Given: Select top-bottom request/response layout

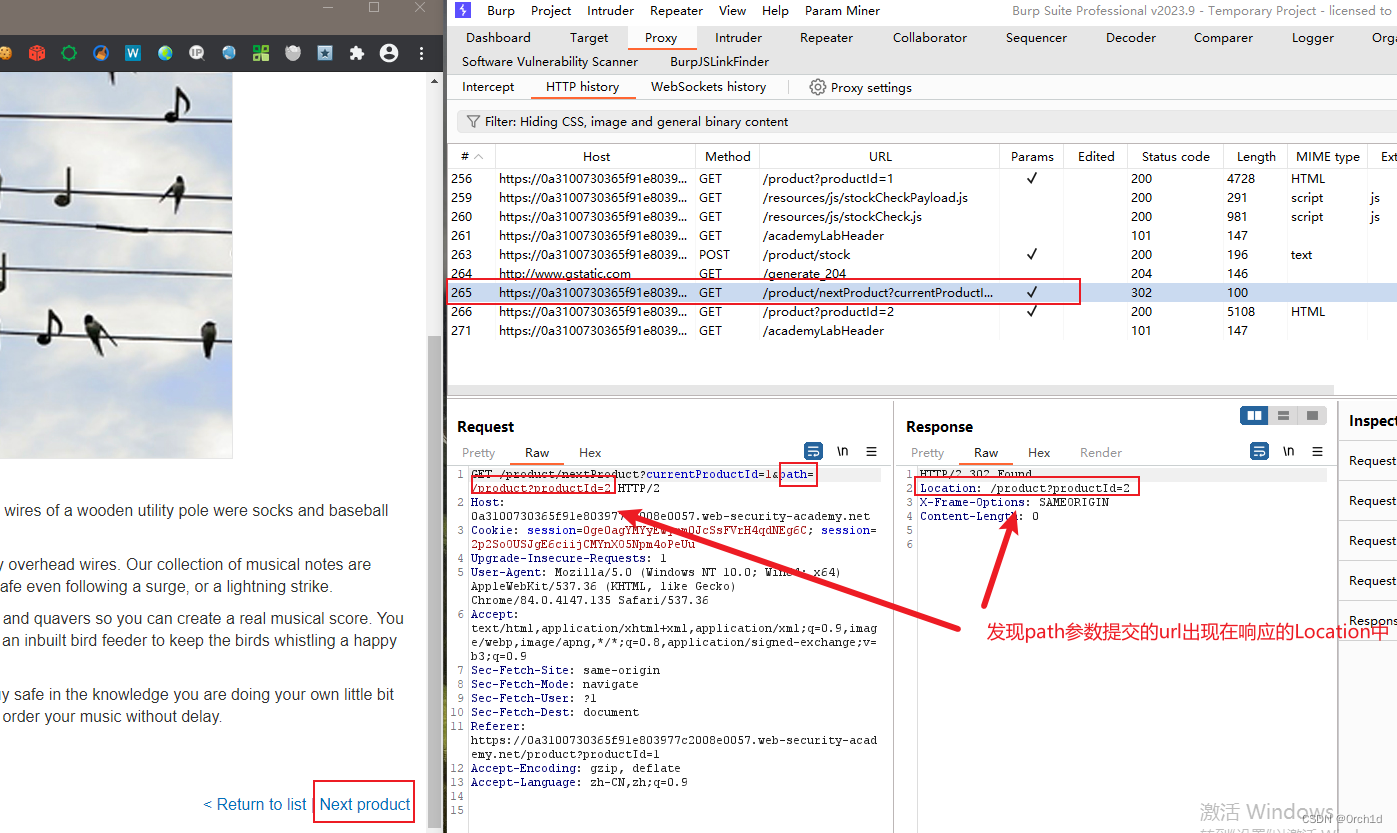Looking at the screenshot, I should pyautogui.click(x=1283, y=415).
